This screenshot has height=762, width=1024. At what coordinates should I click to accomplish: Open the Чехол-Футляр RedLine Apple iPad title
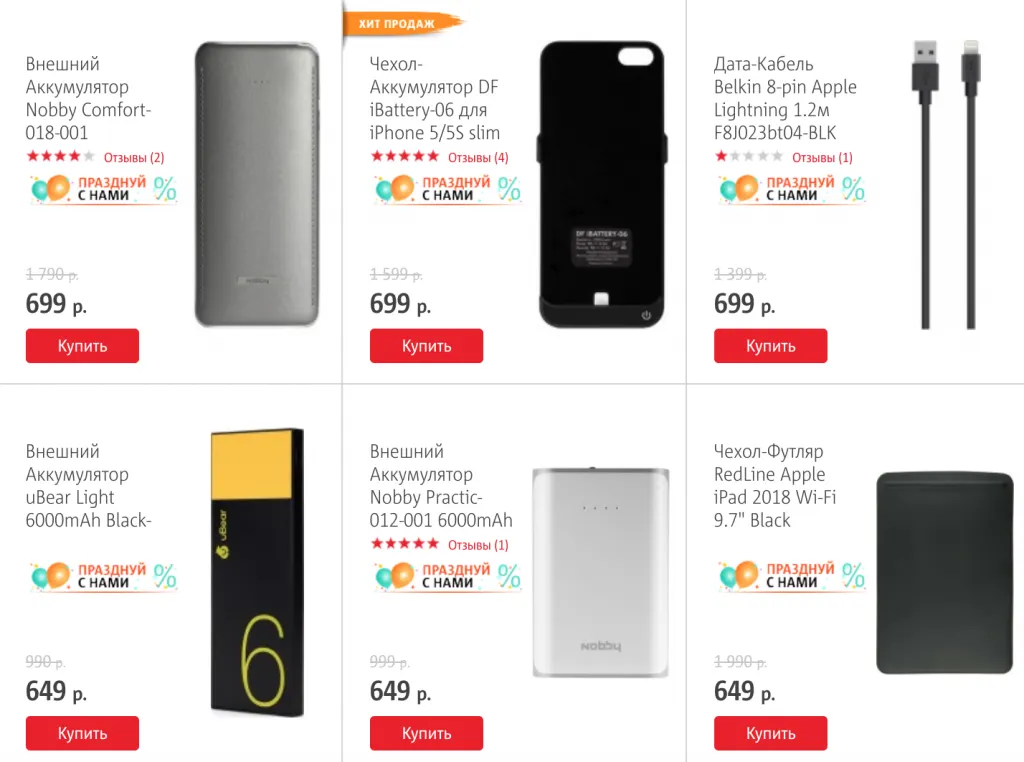tap(775, 486)
